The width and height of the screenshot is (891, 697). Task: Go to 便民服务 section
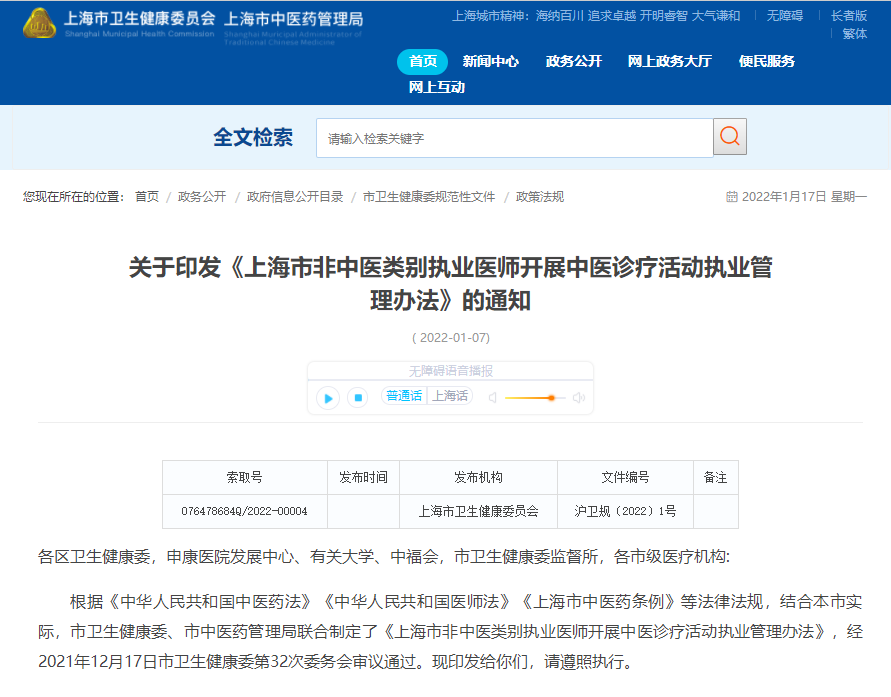click(x=766, y=61)
